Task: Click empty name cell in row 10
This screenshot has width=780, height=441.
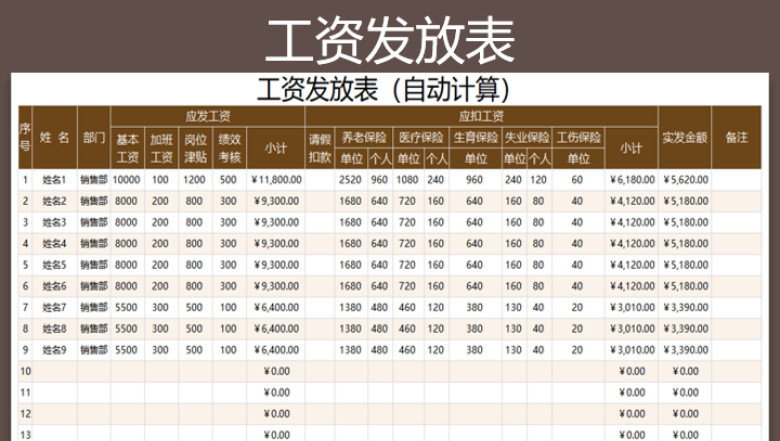Action: click(55, 371)
